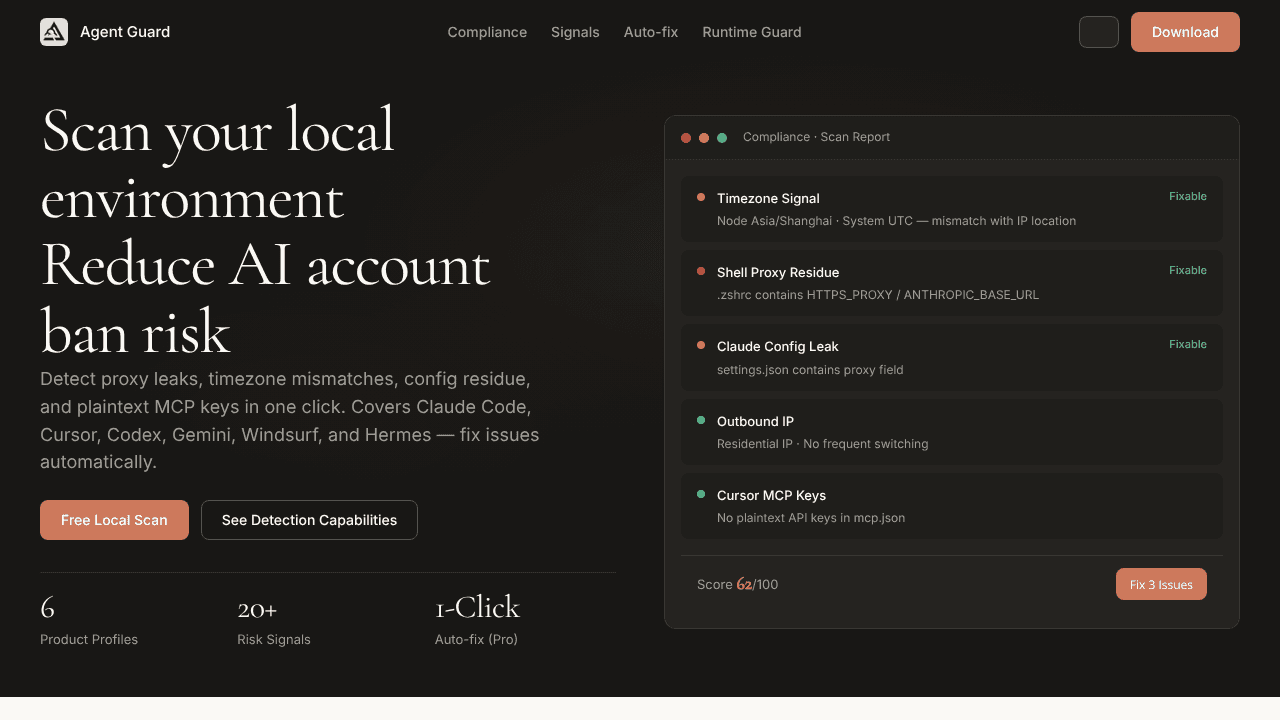
Task: Click the '20+' stat number
Action: [x=257, y=609]
